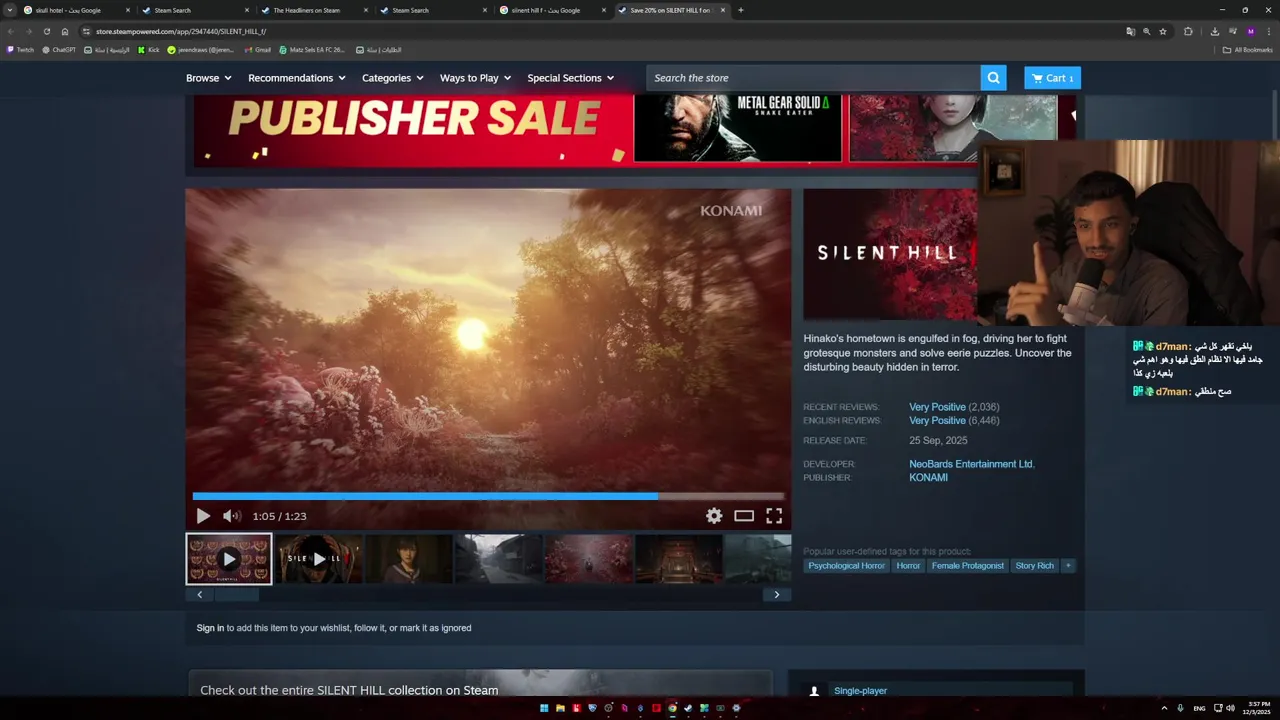Switch to the skull hotel Google tab

(78, 10)
